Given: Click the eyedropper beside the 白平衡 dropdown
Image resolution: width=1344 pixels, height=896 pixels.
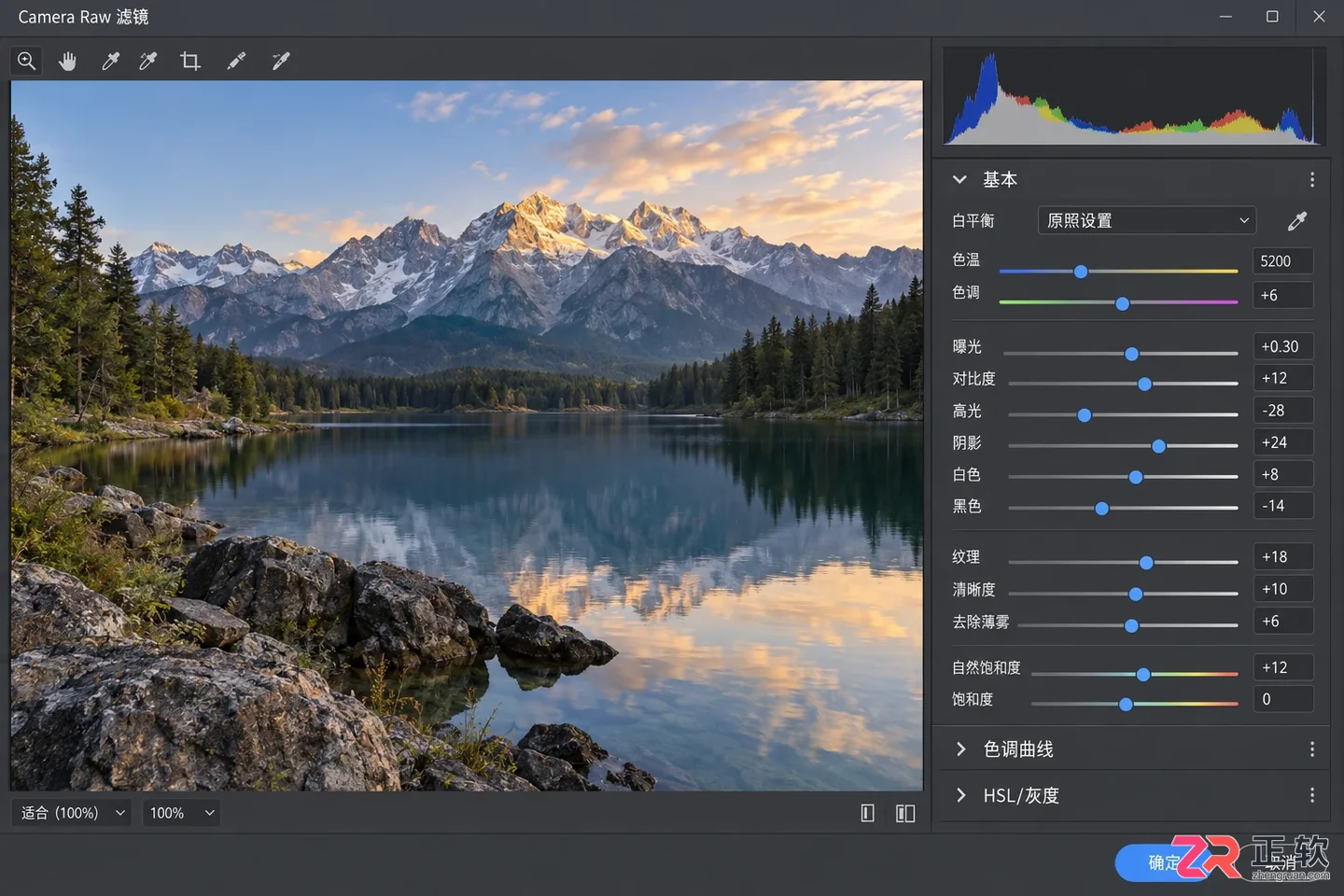Looking at the screenshot, I should coord(1297,221).
